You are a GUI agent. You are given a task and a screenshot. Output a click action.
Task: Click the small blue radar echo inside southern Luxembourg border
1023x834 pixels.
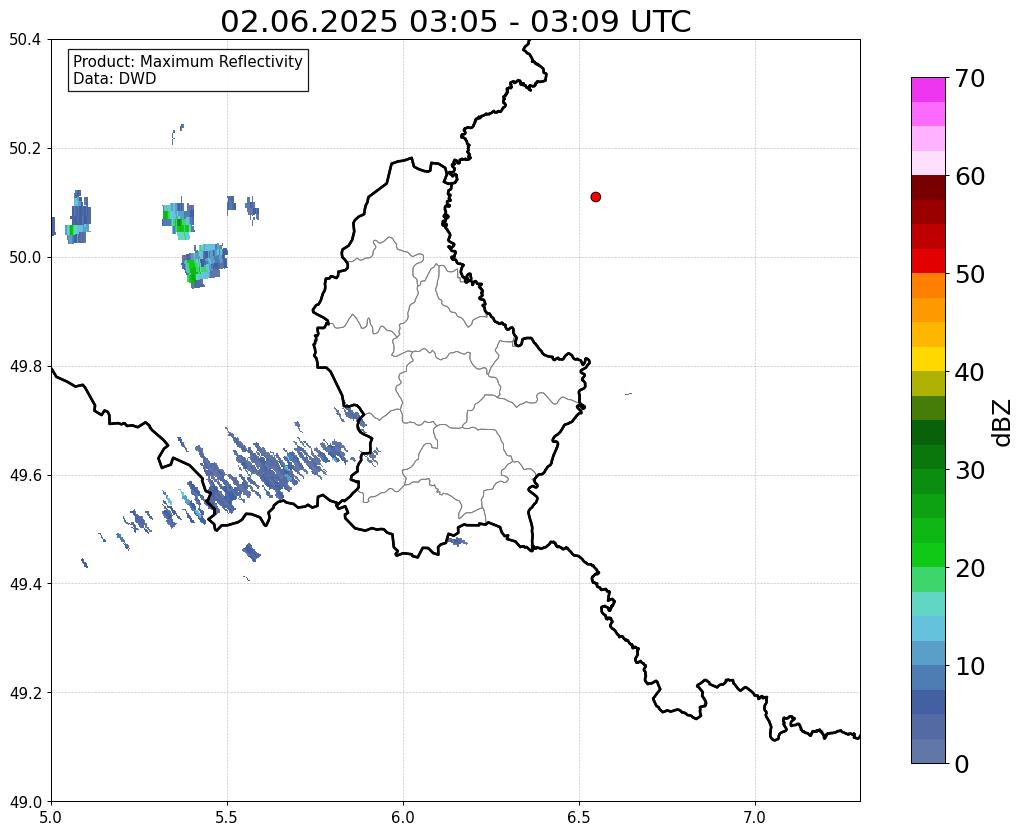tap(457, 541)
